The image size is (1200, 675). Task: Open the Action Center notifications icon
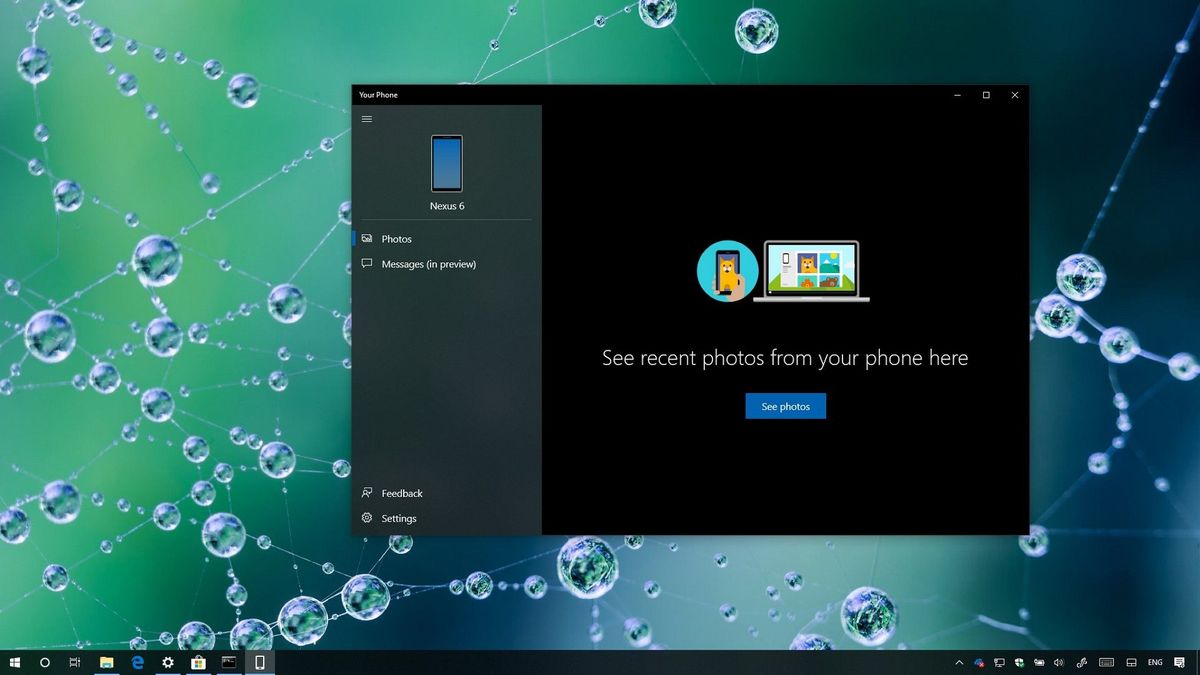pyautogui.click(x=1180, y=663)
